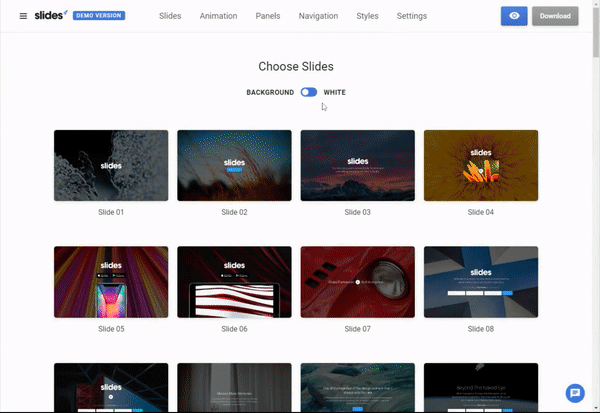Select the slide thumbnail under Slide 05
This screenshot has width=600, height=413.
click(111, 387)
